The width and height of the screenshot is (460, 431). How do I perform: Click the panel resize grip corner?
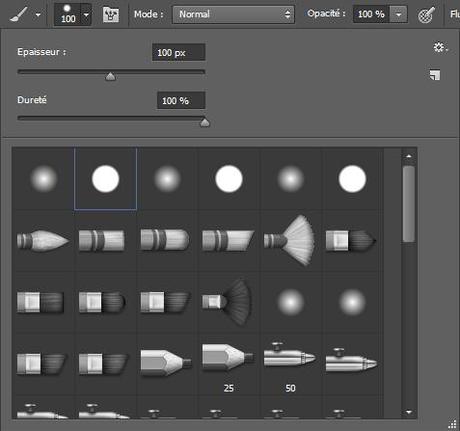(453, 424)
